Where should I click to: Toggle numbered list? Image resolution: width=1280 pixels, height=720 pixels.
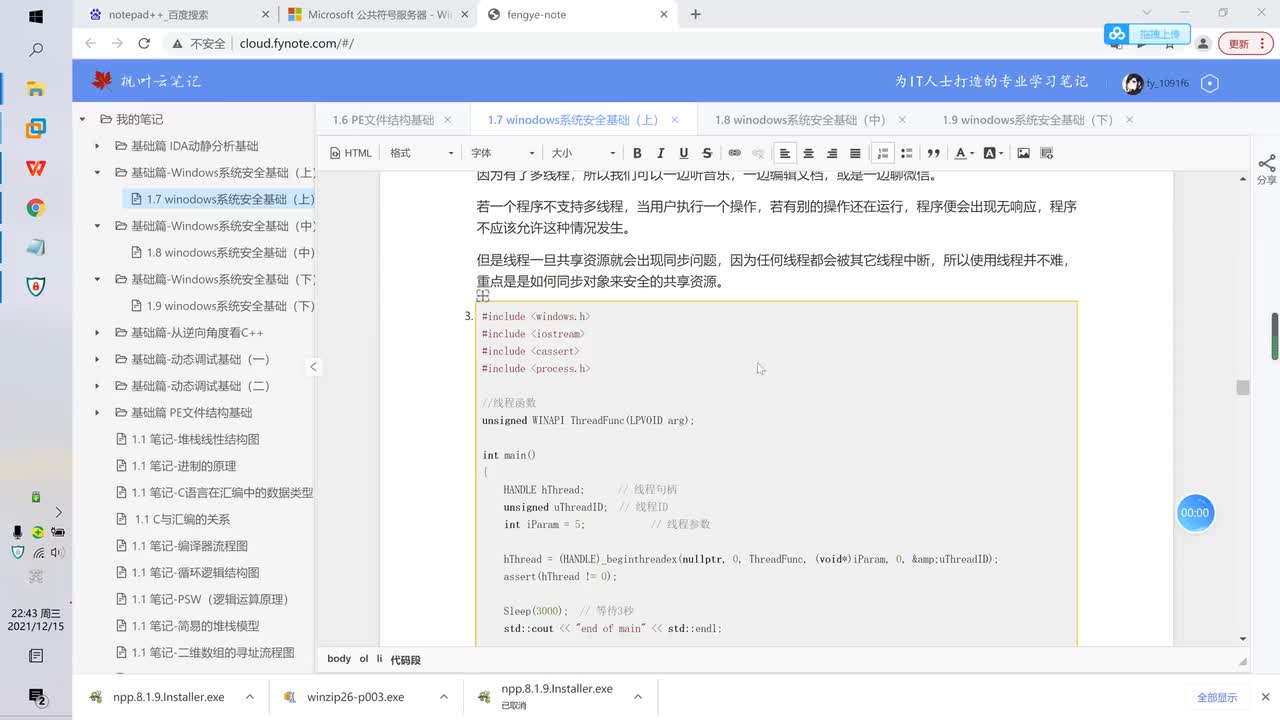883,153
